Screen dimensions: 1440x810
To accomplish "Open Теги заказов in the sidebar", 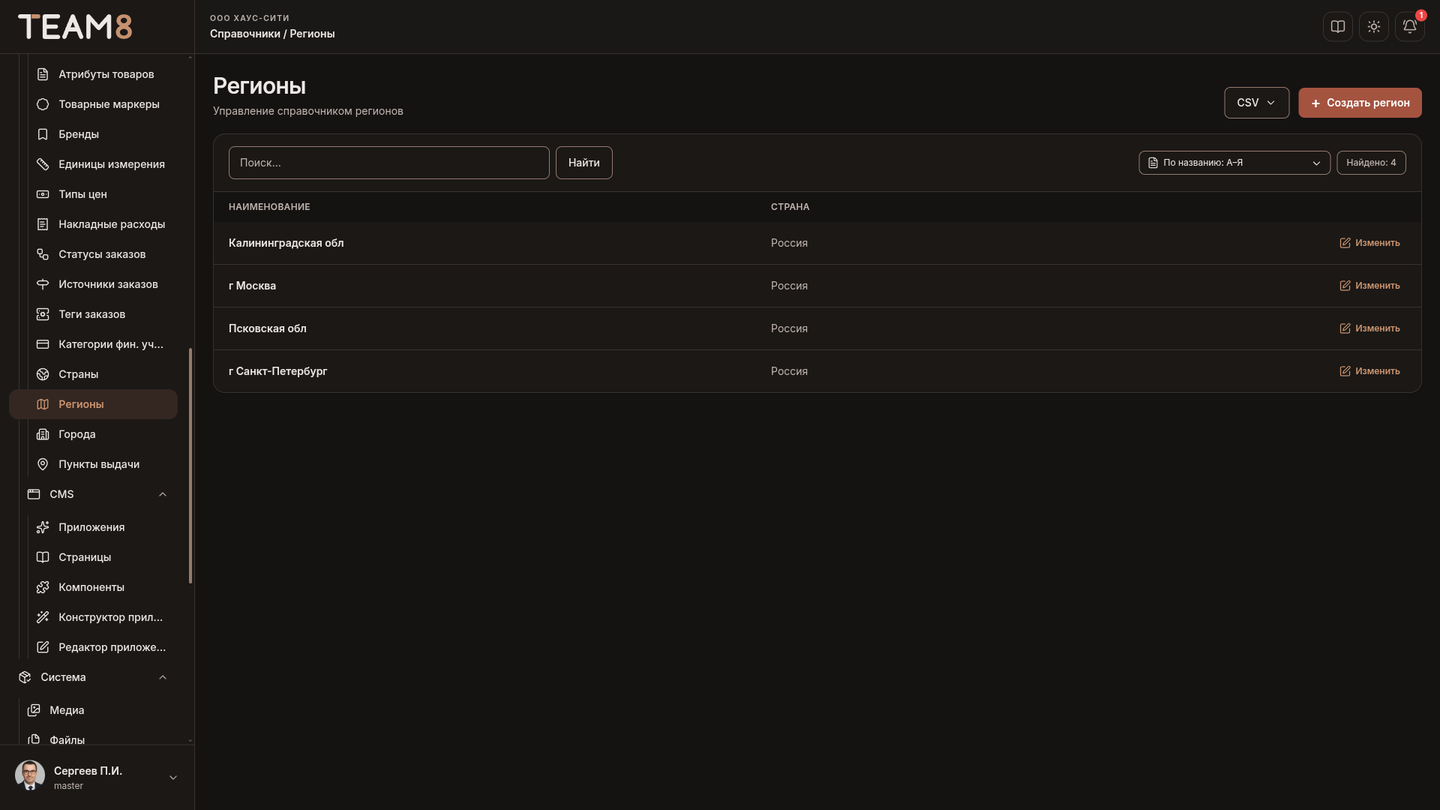I will [x=93, y=314].
